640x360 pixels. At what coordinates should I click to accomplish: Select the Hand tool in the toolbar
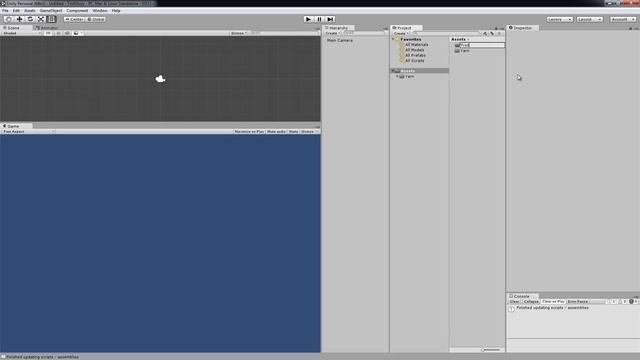(x=9, y=19)
